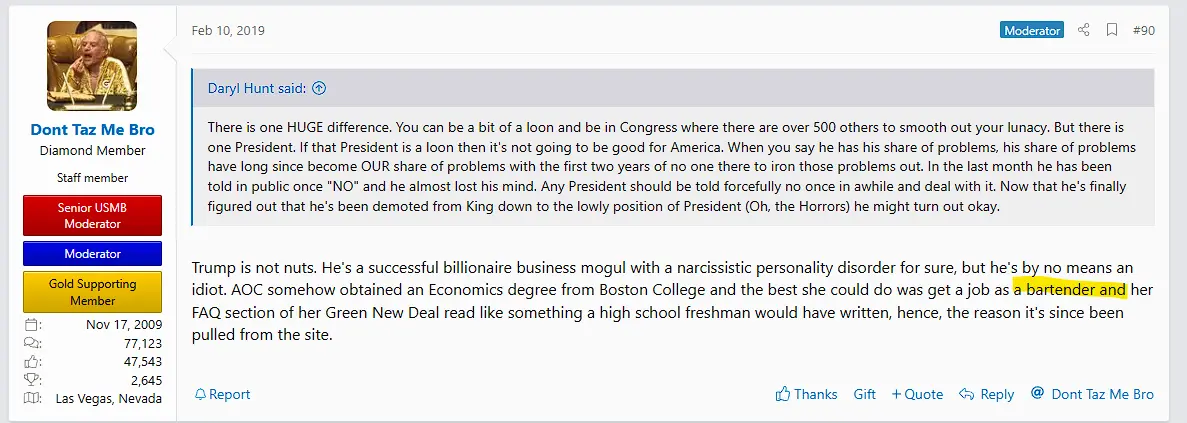Open the Dont Taz Me Bro profile name link
The width and height of the screenshot is (1187, 423).
pos(92,130)
